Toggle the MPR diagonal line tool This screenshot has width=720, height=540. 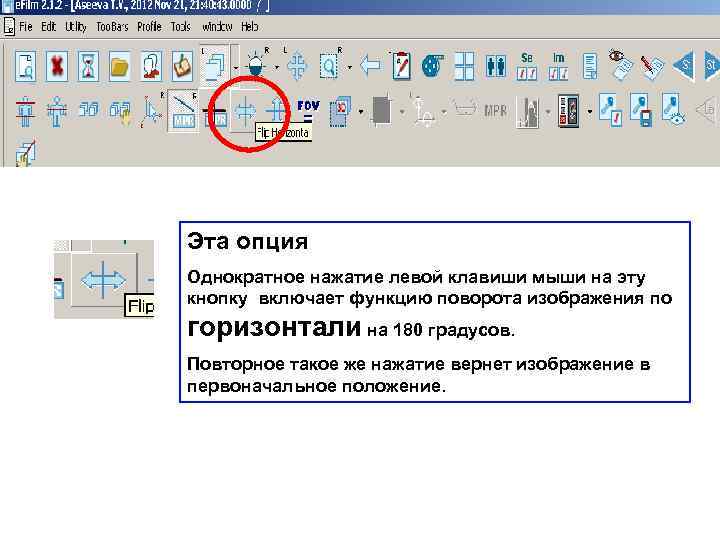183,112
